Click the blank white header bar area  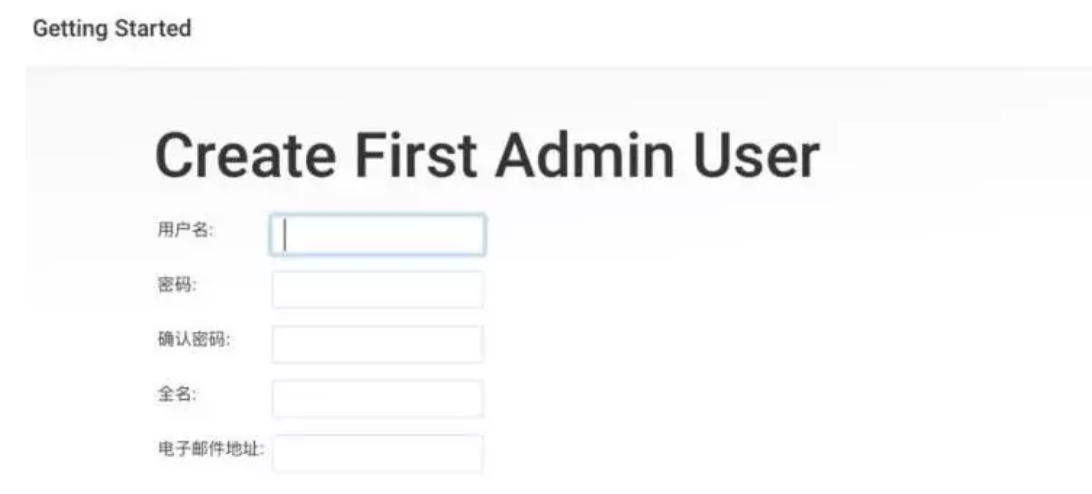(627, 31)
